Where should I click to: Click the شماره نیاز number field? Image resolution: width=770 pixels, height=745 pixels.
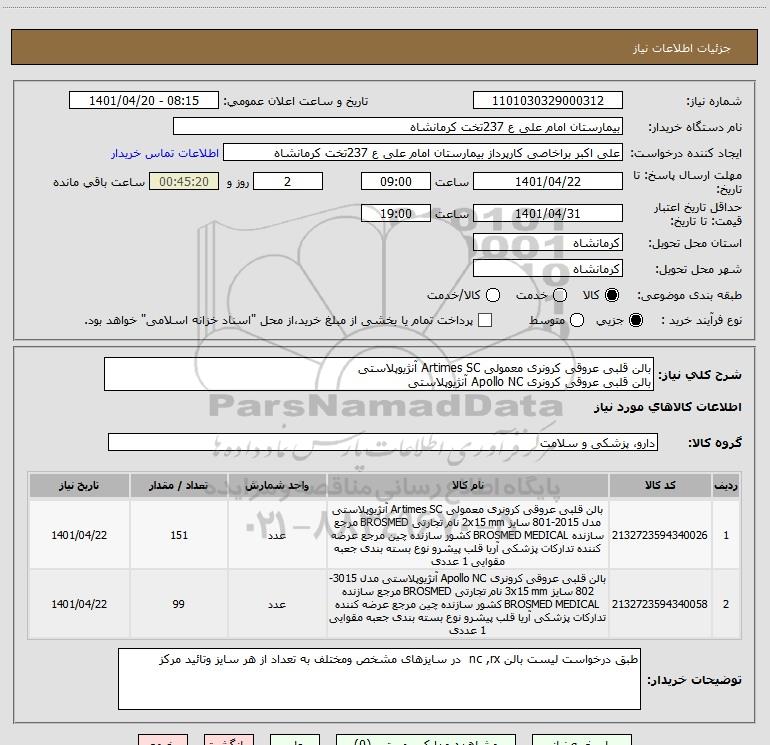pyautogui.click(x=548, y=101)
